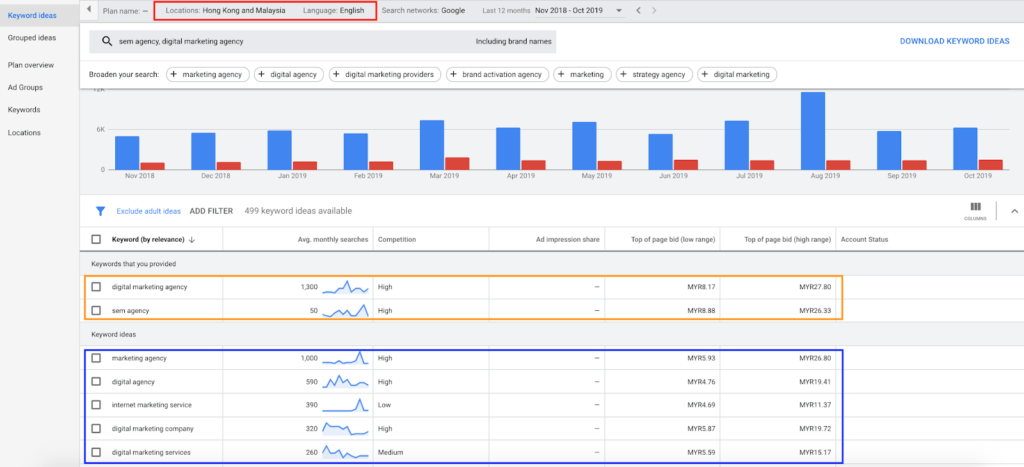Click DOWNLOAD KEYWORD IDEAS
The width and height of the screenshot is (1024, 467).
tap(954, 41)
